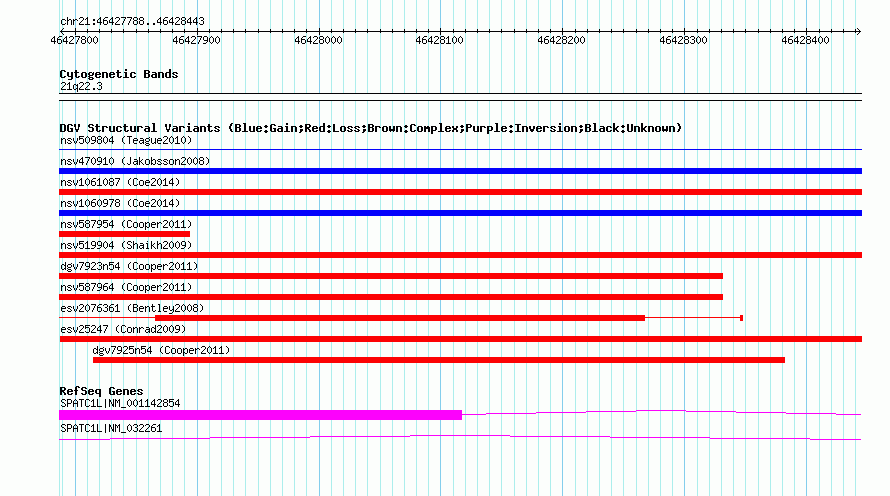This screenshot has width=890, height=496.
Task: Click the 46428000 ruler coordinate
Action: tap(318, 40)
